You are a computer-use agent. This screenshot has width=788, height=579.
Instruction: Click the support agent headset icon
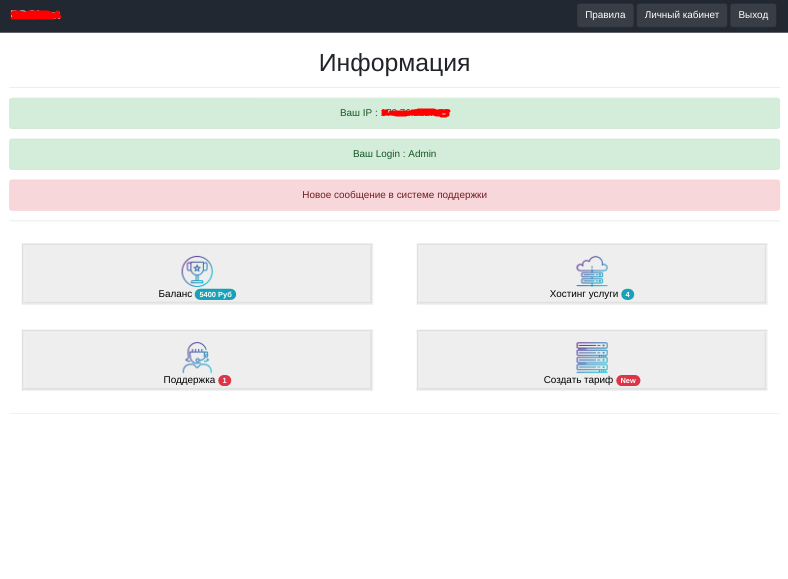(197, 357)
